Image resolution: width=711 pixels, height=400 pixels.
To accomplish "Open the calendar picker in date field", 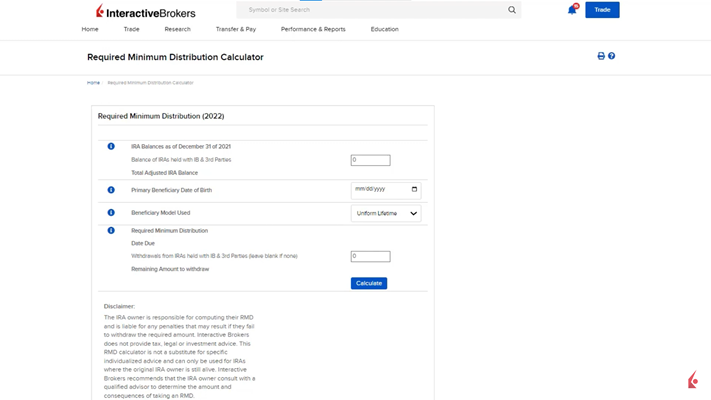I will coord(414,189).
